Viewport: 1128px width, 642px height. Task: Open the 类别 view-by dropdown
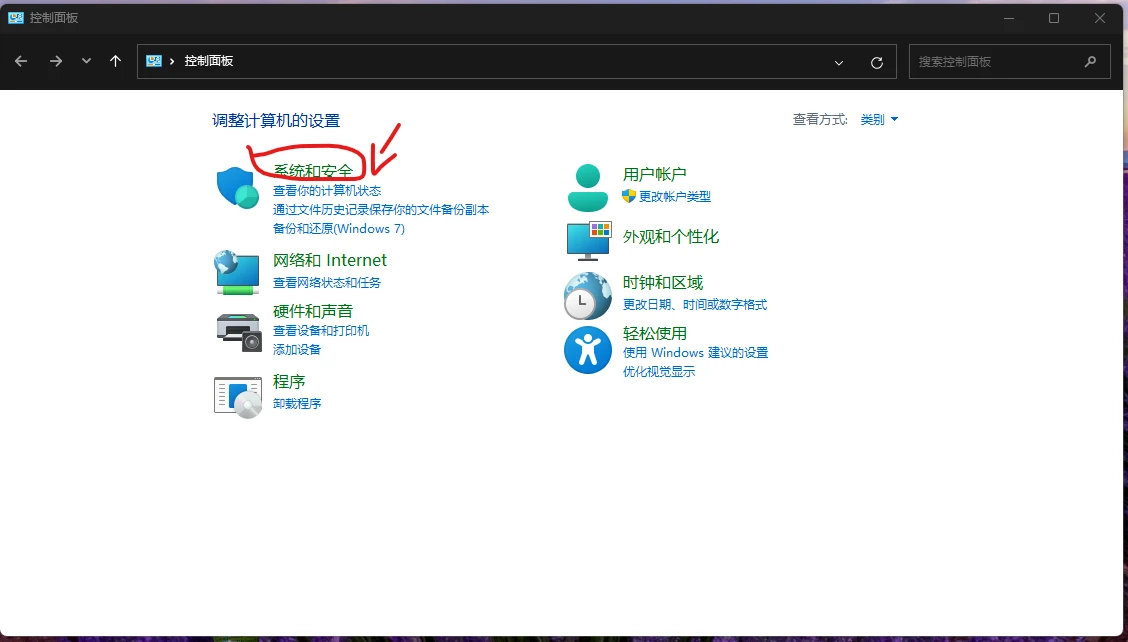[879, 120]
